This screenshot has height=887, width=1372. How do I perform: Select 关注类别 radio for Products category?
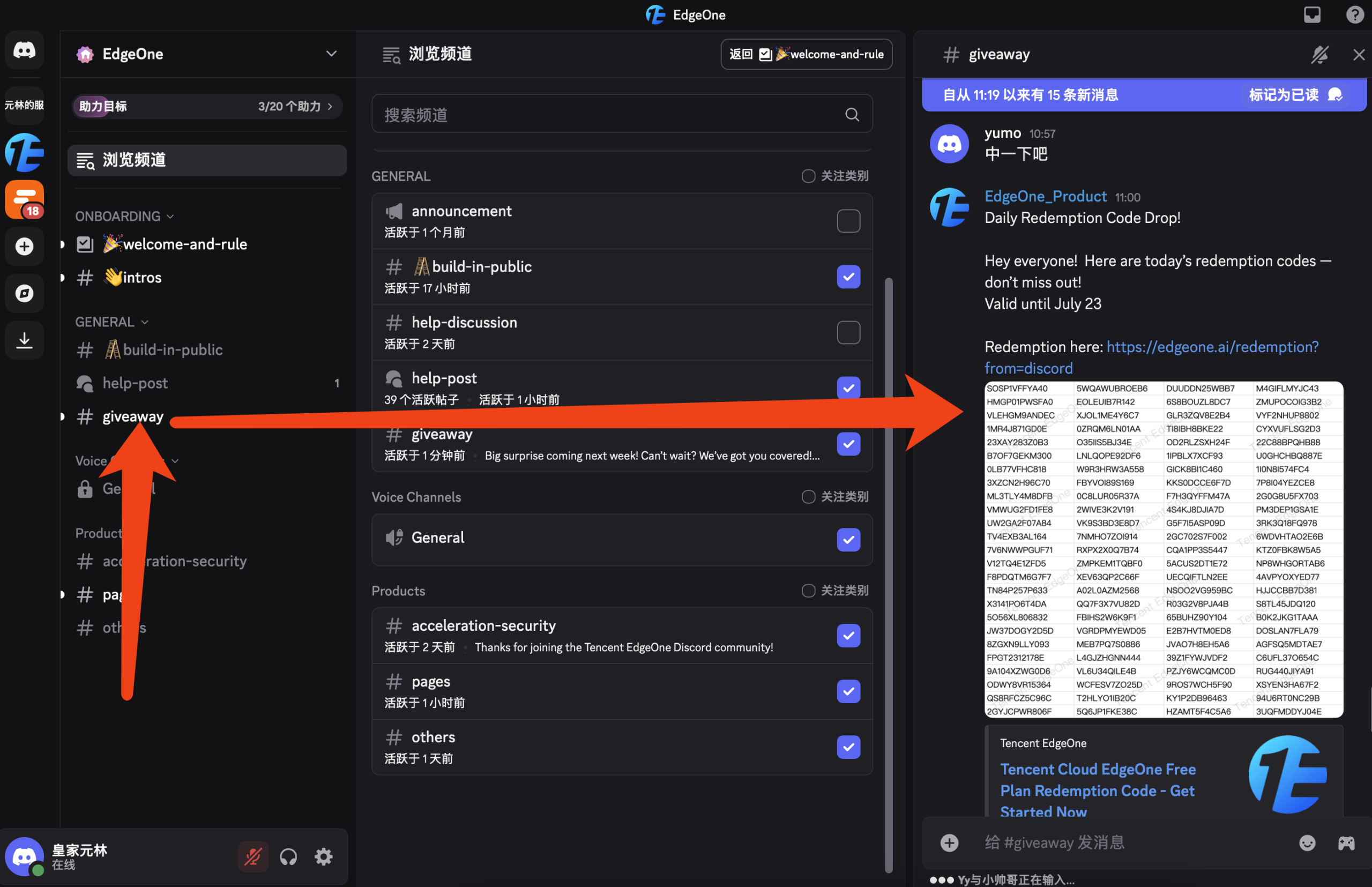click(808, 591)
